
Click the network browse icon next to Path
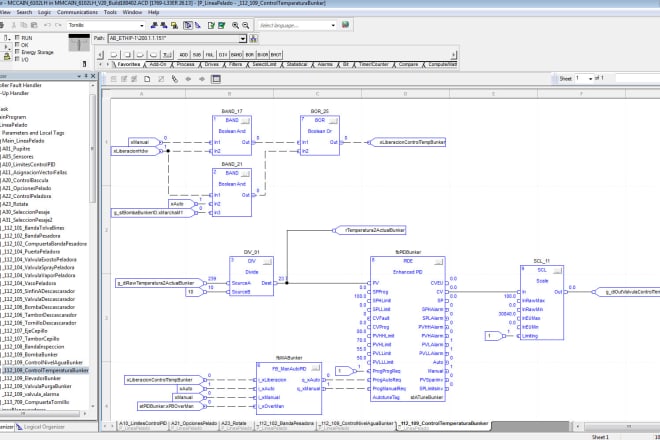click(x=253, y=38)
